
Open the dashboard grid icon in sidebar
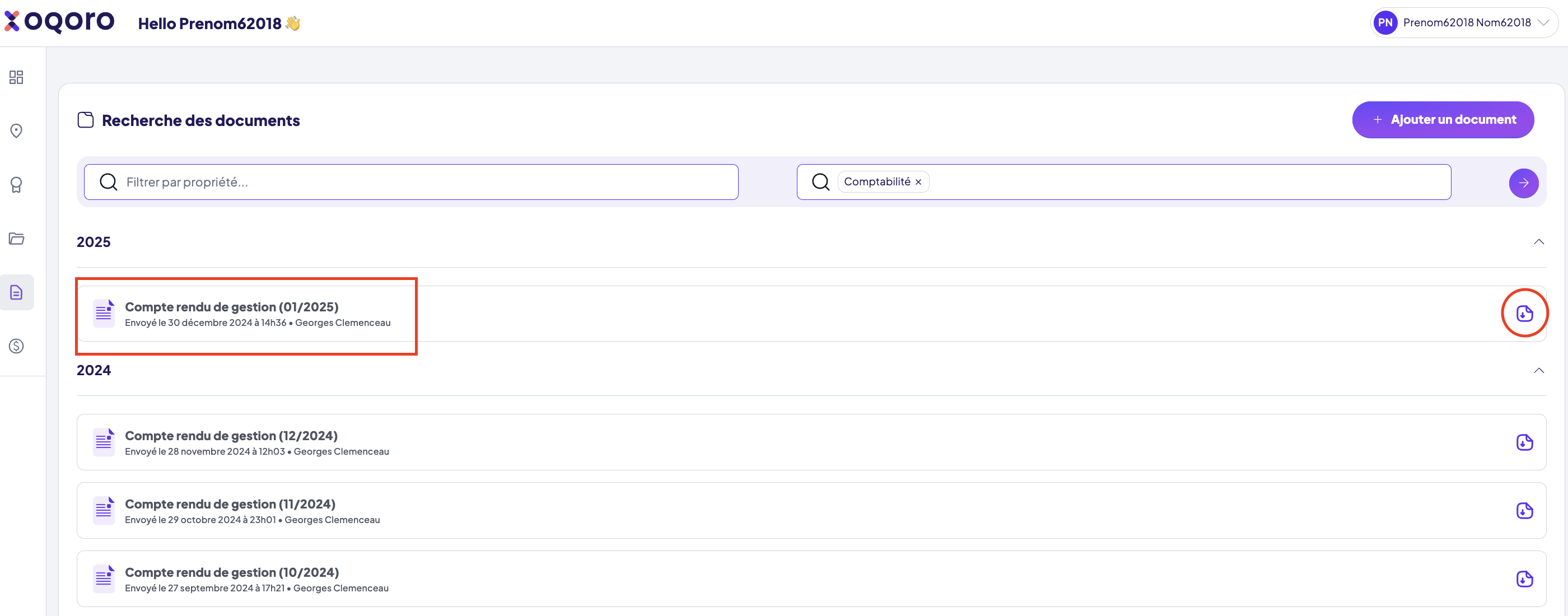click(16, 77)
